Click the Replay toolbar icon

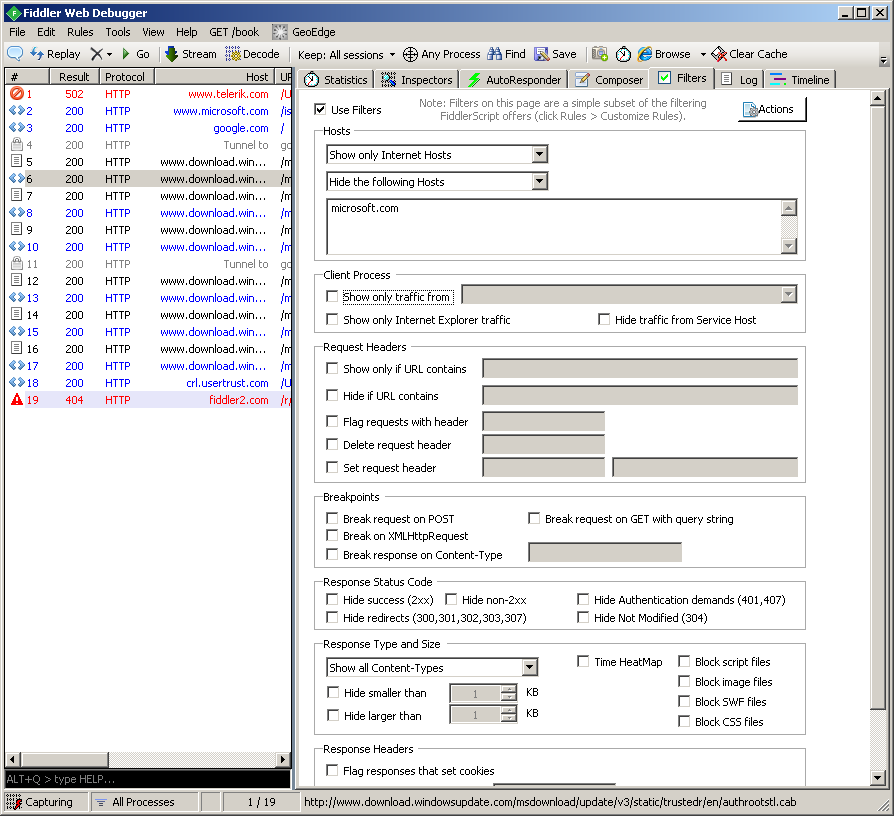click(x=37, y=54)
